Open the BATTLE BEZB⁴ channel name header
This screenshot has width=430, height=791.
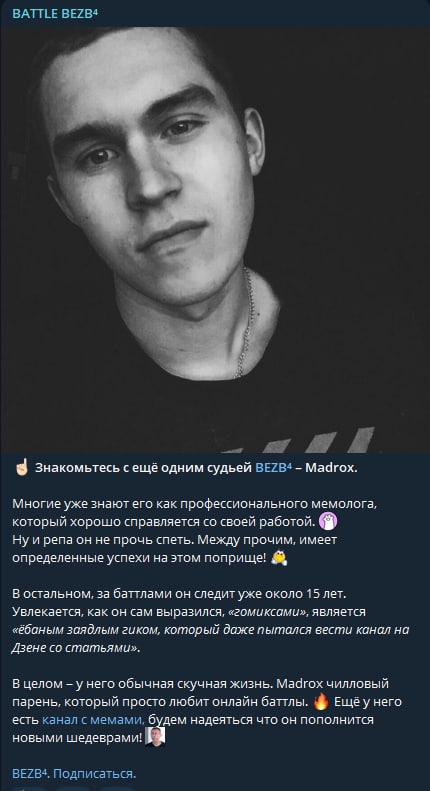55,14
